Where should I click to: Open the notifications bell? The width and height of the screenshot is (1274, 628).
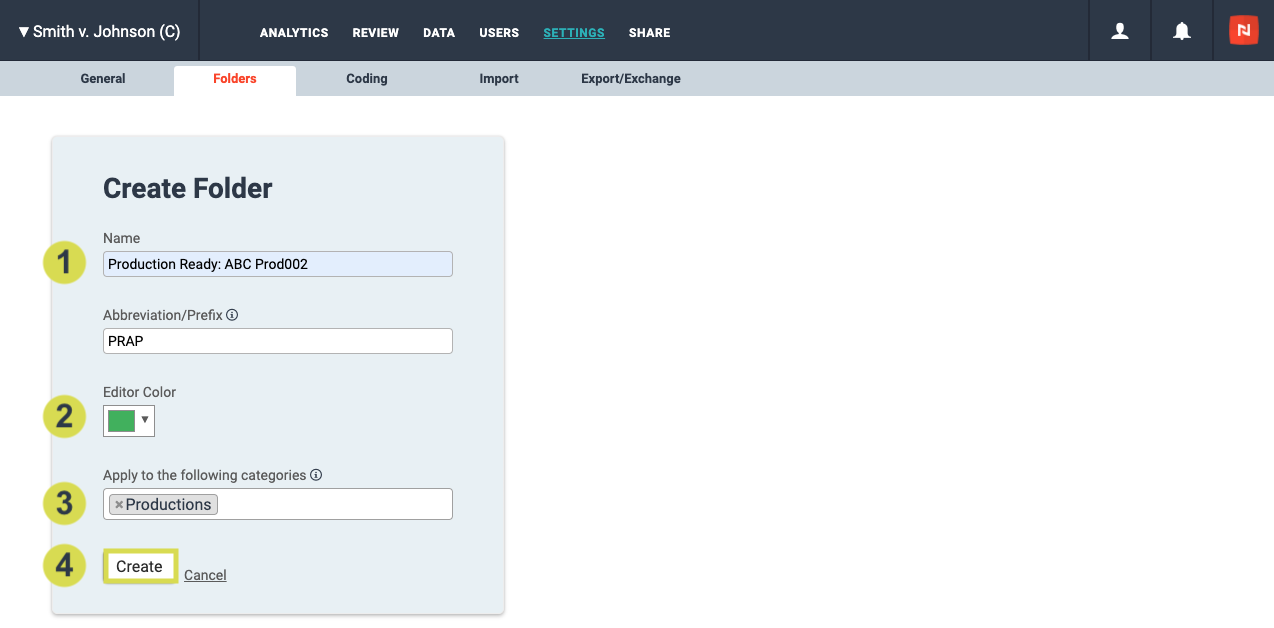click(1182, 31)
